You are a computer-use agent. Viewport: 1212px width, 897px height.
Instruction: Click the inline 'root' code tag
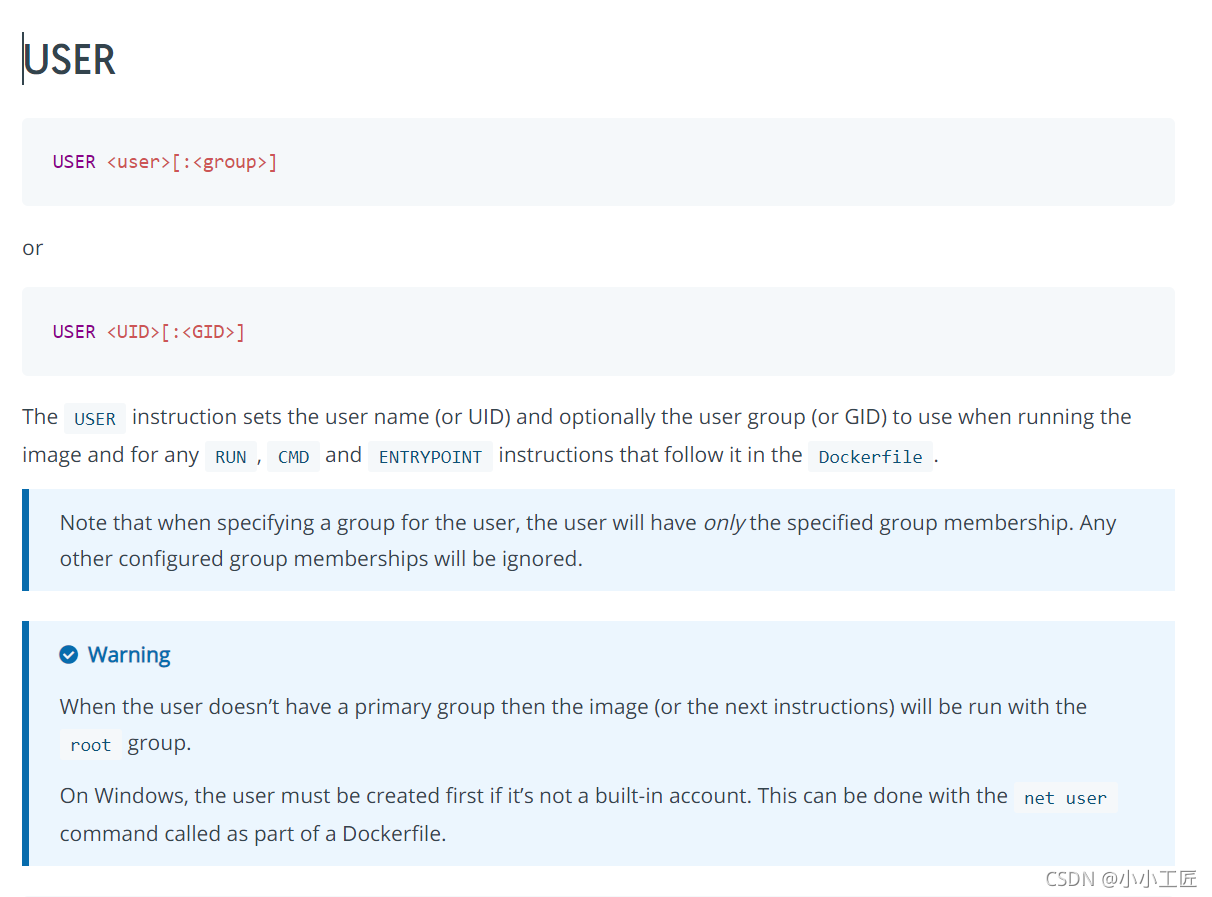(91, 745)
